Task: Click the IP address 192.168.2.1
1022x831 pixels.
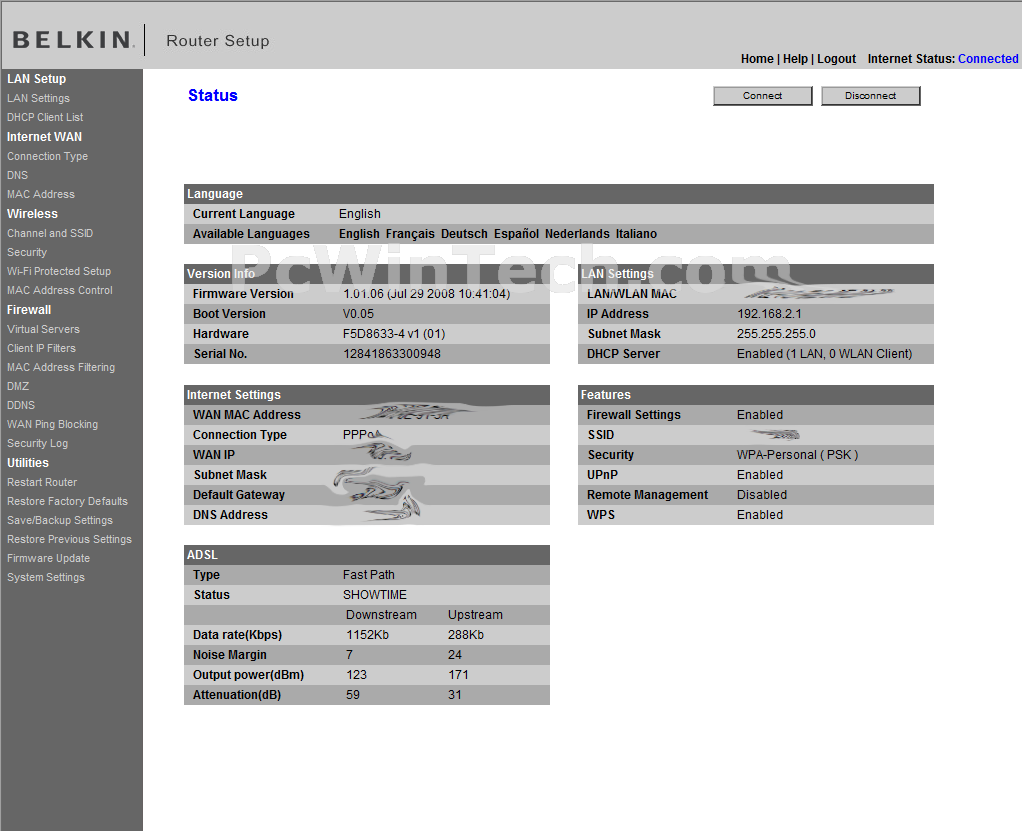Action: (x=769, y=314)
